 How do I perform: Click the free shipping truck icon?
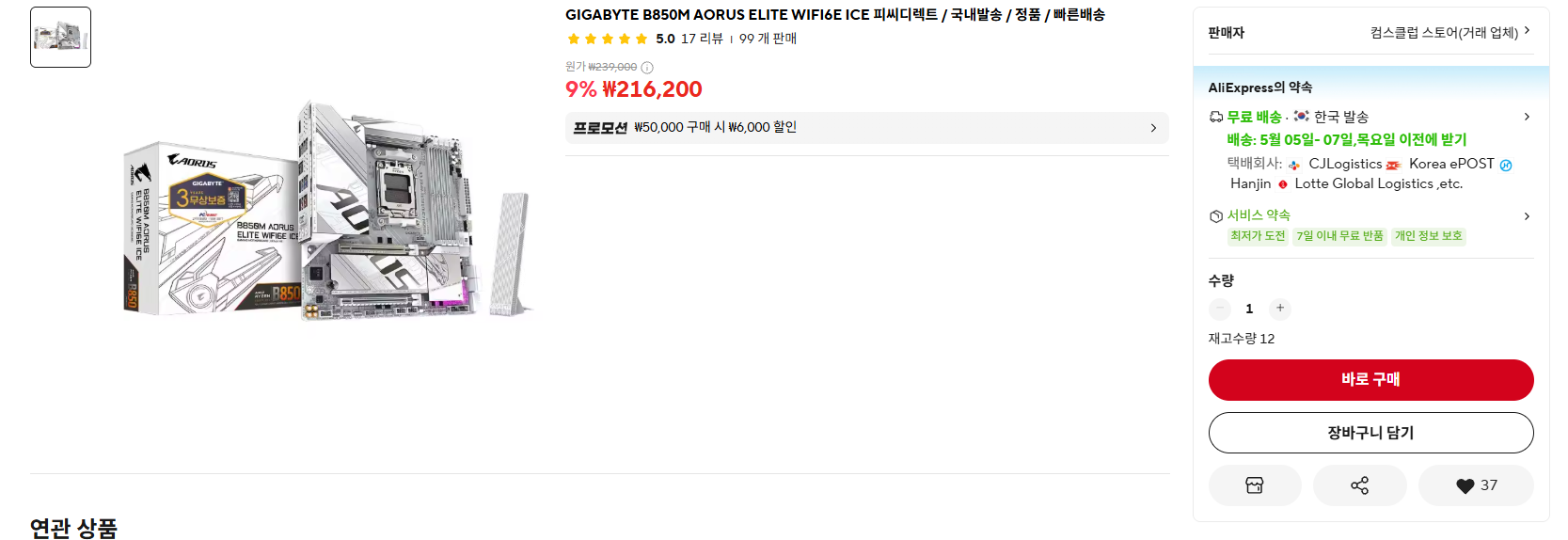click(1216, 117)
